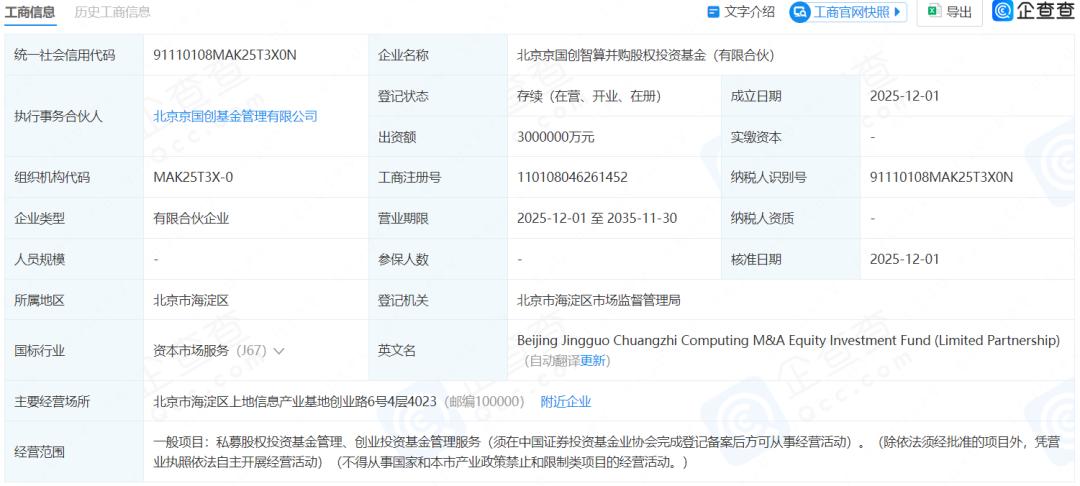Expand the 资本市场服务 (J67) dropdown chevron
The image size is (1080, 486).
coord(279,350)
